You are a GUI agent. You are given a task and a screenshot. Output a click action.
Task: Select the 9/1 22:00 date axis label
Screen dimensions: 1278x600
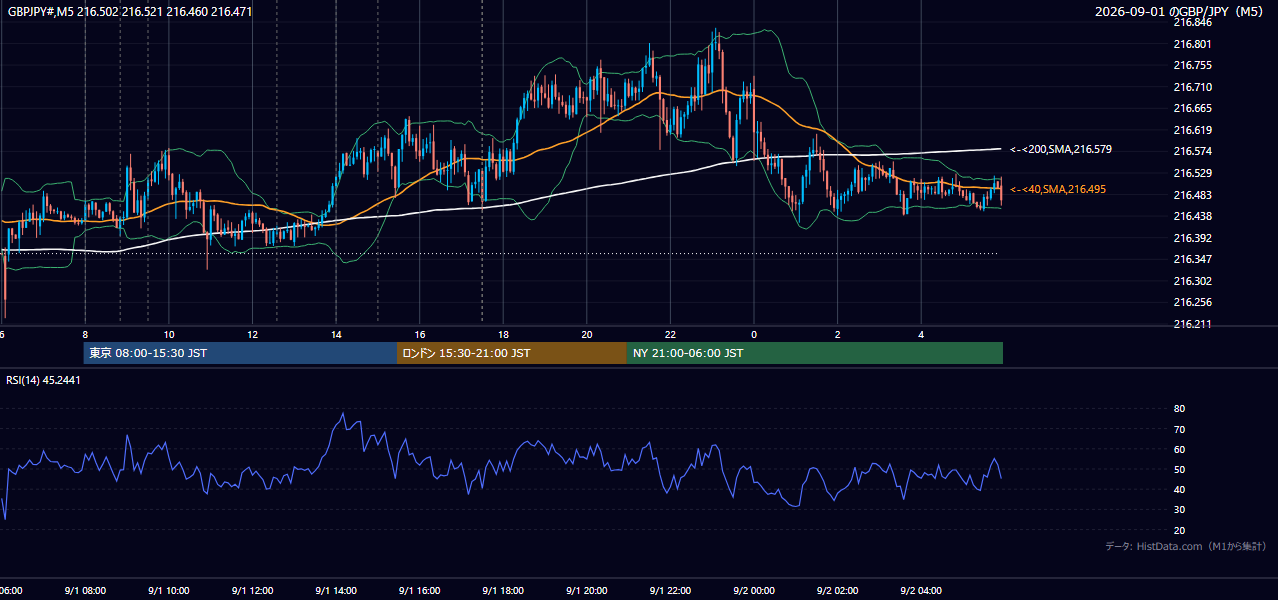pyautogui.click(x=671, y=591)
